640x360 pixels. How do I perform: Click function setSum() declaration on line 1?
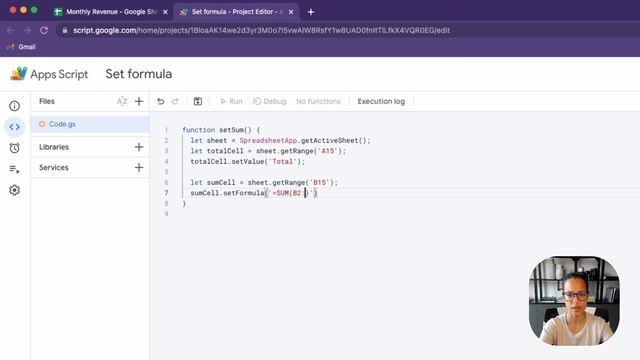click(x=221, y=130)
